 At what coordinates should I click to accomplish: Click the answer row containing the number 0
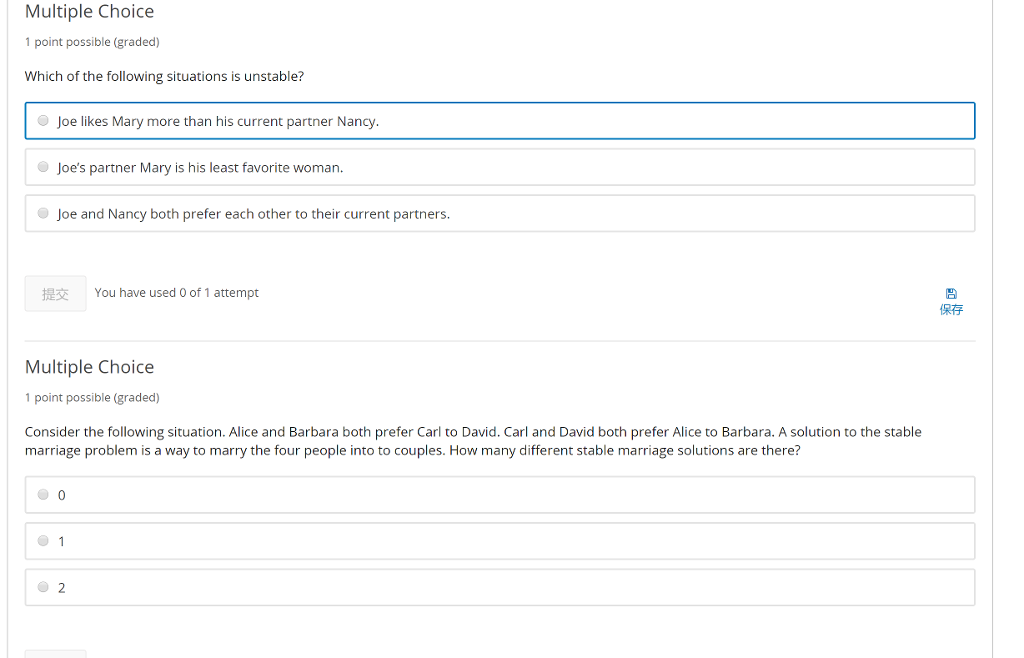tap(500, 494)
